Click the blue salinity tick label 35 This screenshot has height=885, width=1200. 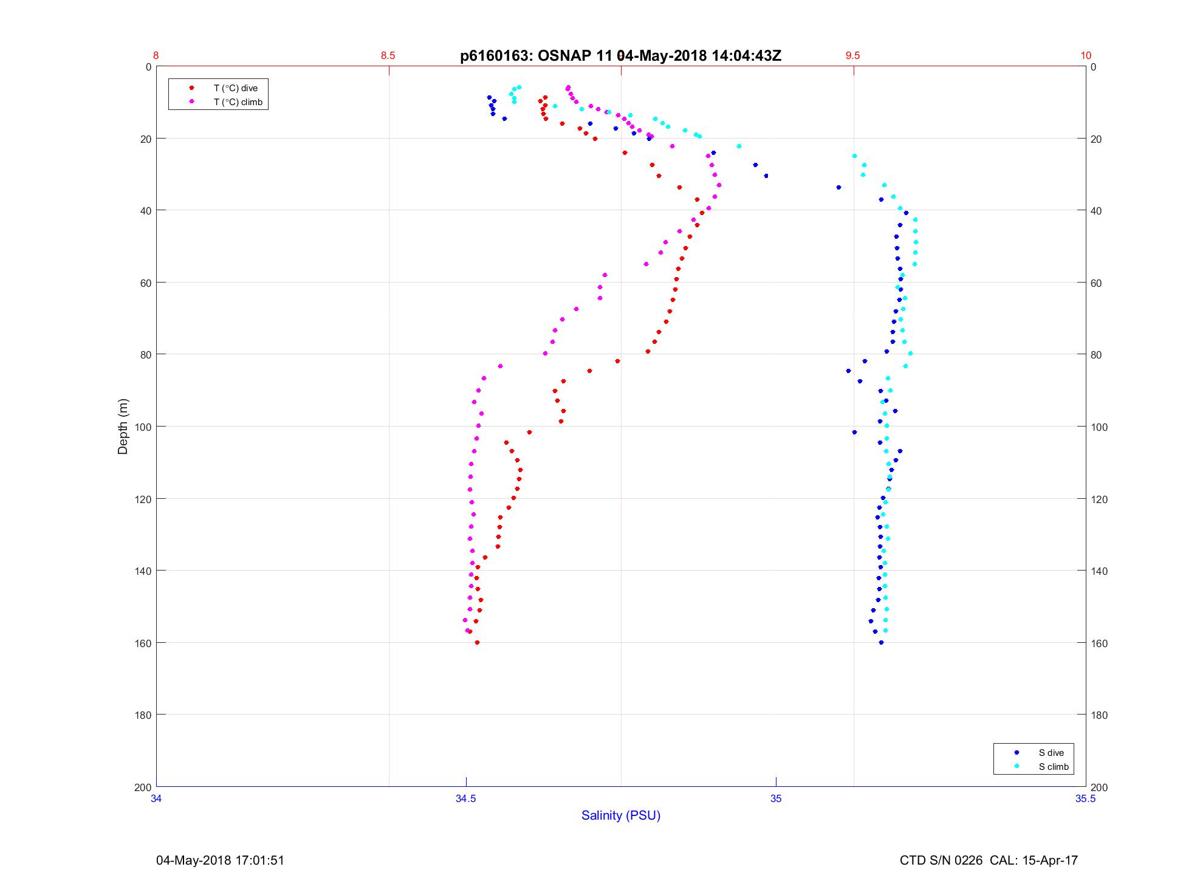tap(776, 798)
